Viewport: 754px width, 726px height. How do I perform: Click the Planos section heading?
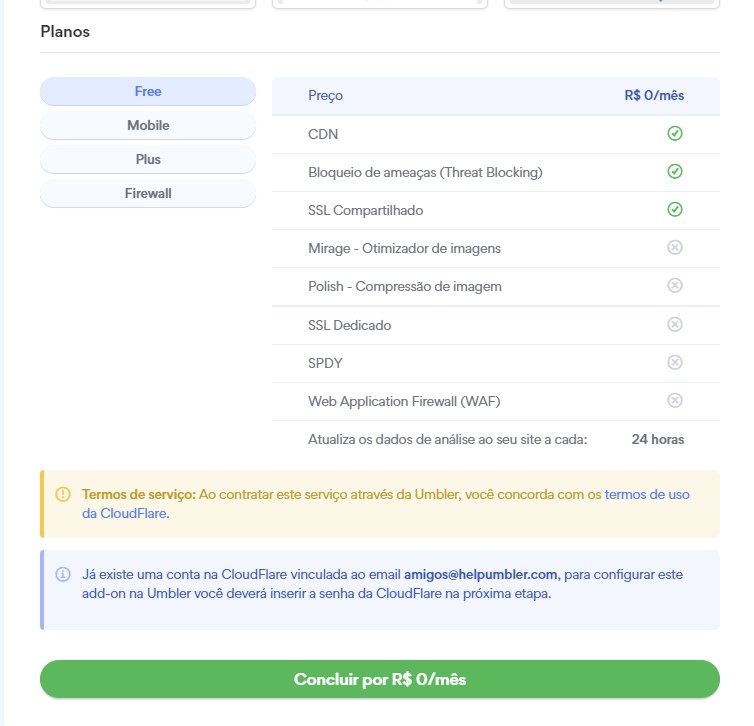click(65, 32)
